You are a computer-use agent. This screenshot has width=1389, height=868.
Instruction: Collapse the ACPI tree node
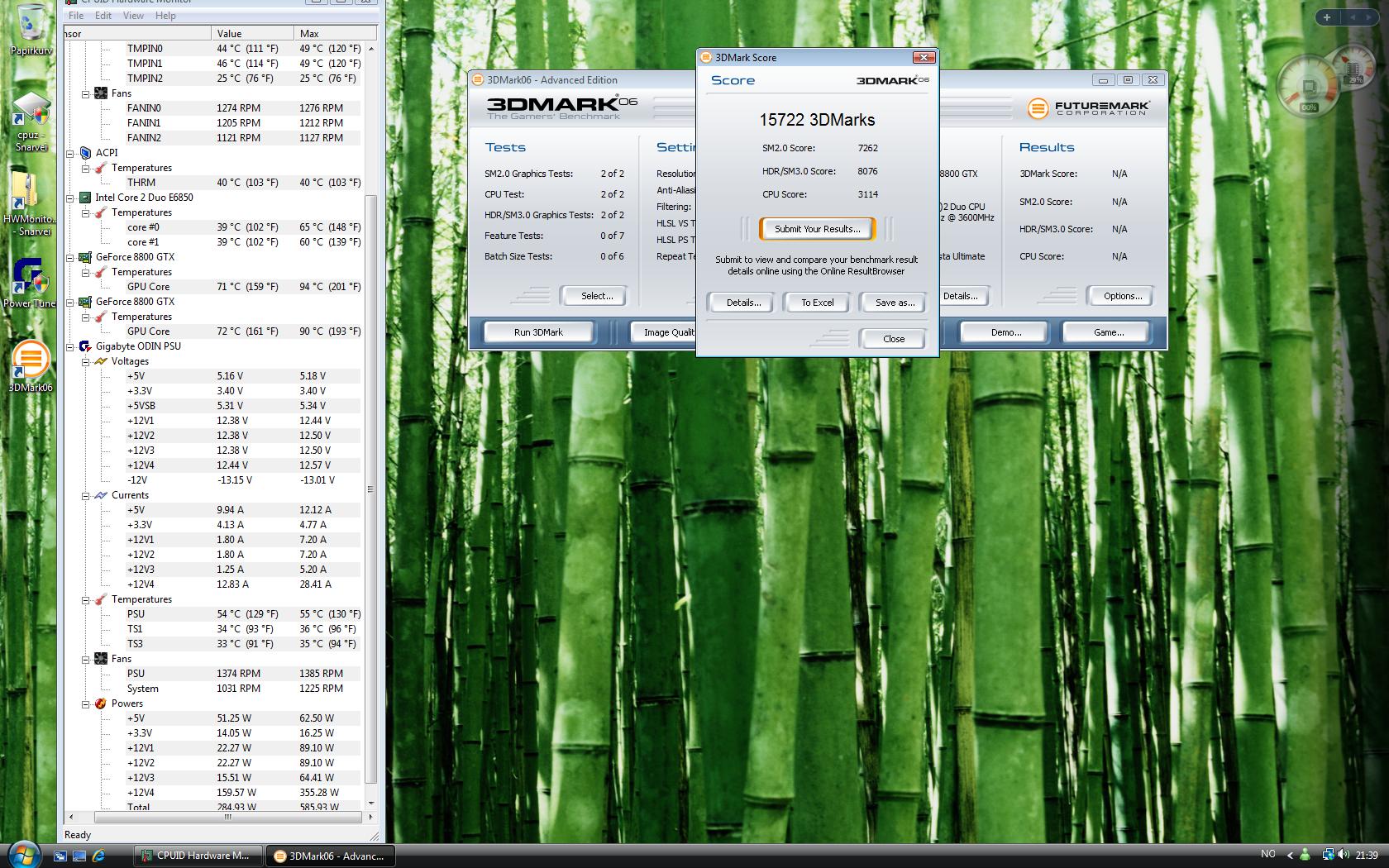tap(70, 154)
